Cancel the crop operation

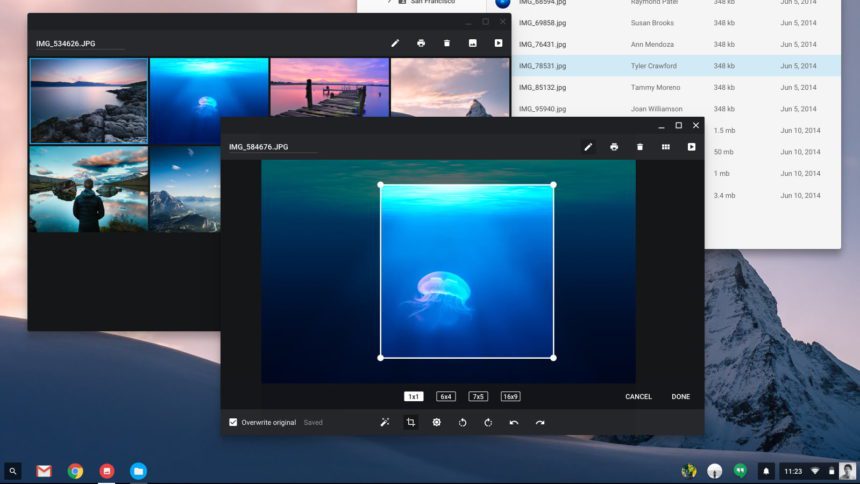(x=638, y=396)
